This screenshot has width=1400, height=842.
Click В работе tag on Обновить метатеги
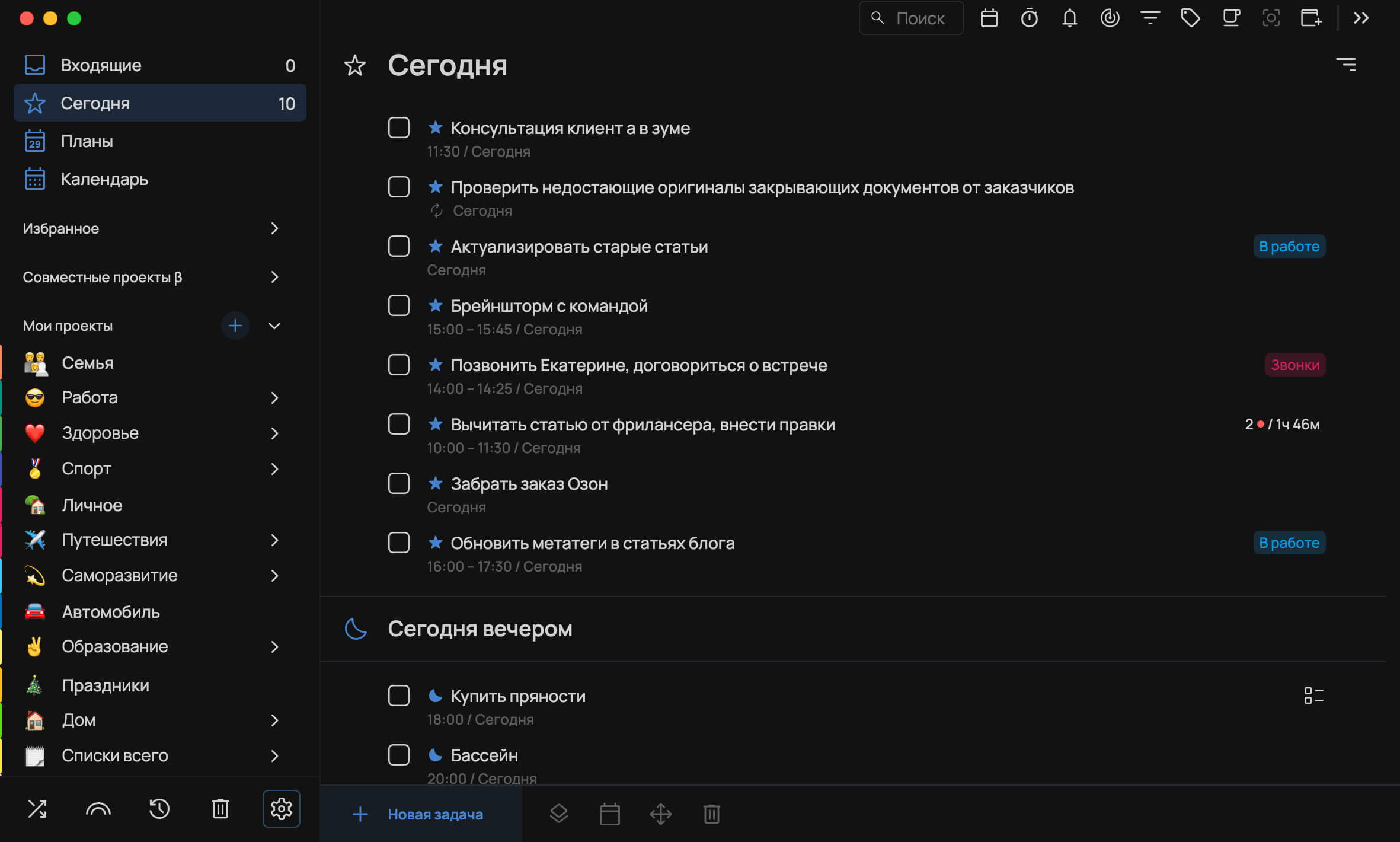click(1289, 543)
